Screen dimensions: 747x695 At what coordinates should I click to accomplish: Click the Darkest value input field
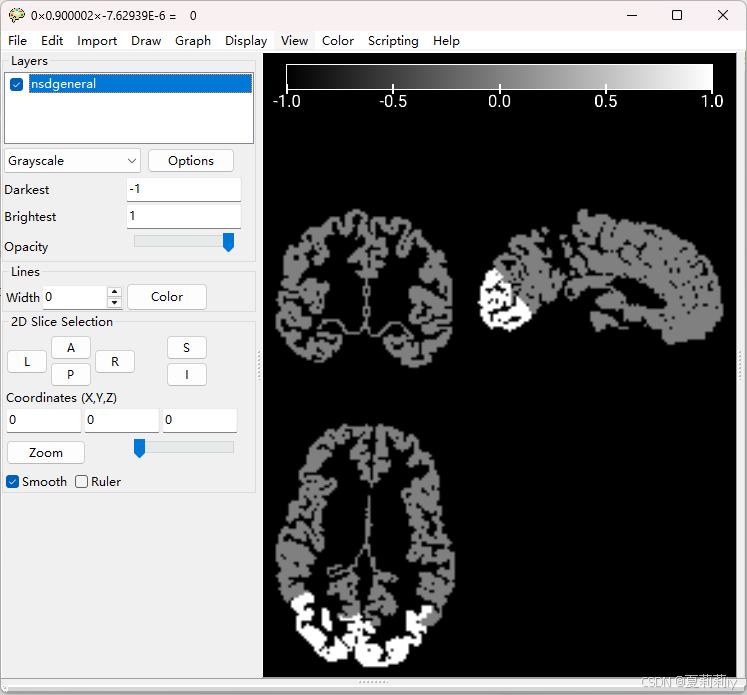coord(184,190)
